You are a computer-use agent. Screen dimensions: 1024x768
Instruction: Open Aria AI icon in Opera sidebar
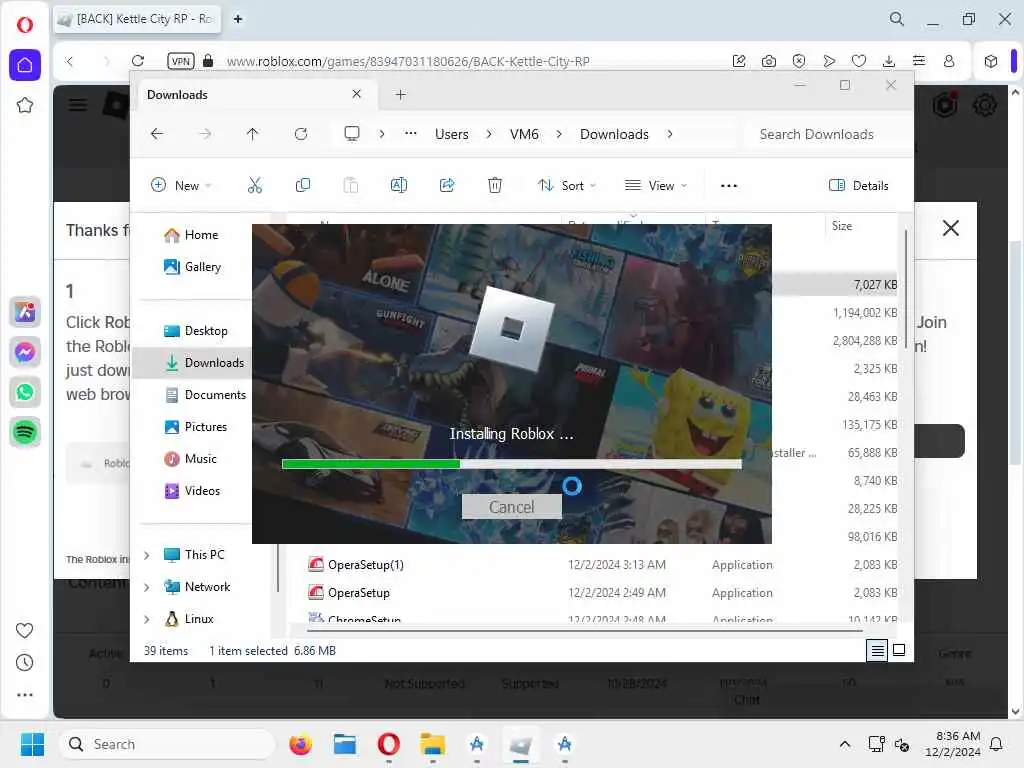25,312
